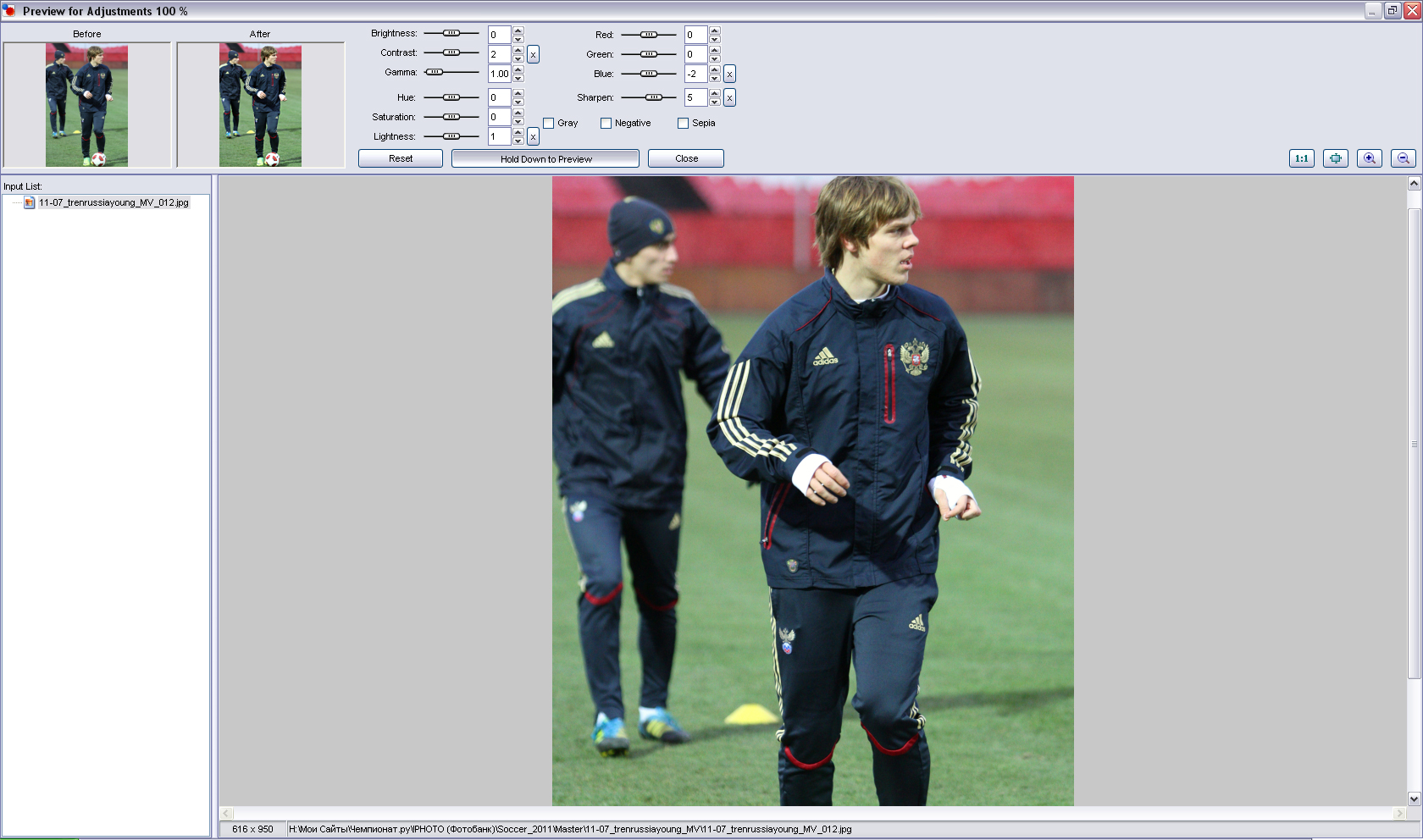
Task: Click the Contrast slider handle
Action: pos(451,52)
